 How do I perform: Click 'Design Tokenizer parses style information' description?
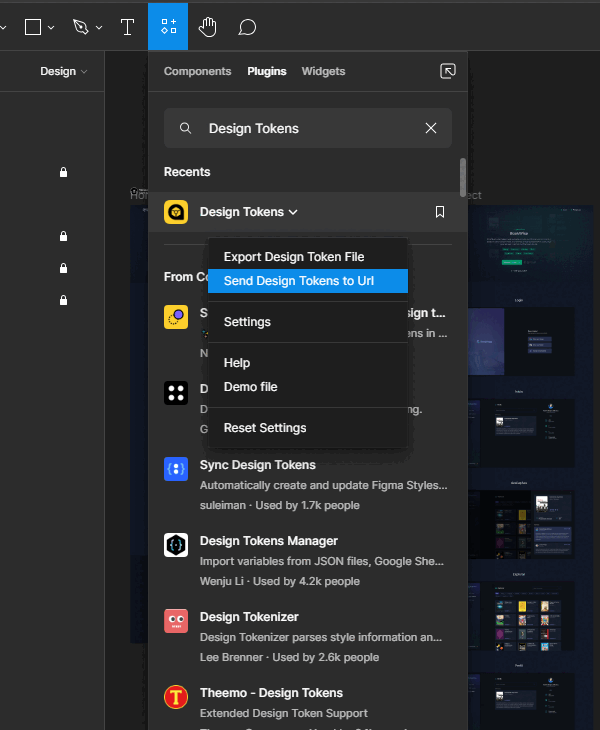[321, 637]
